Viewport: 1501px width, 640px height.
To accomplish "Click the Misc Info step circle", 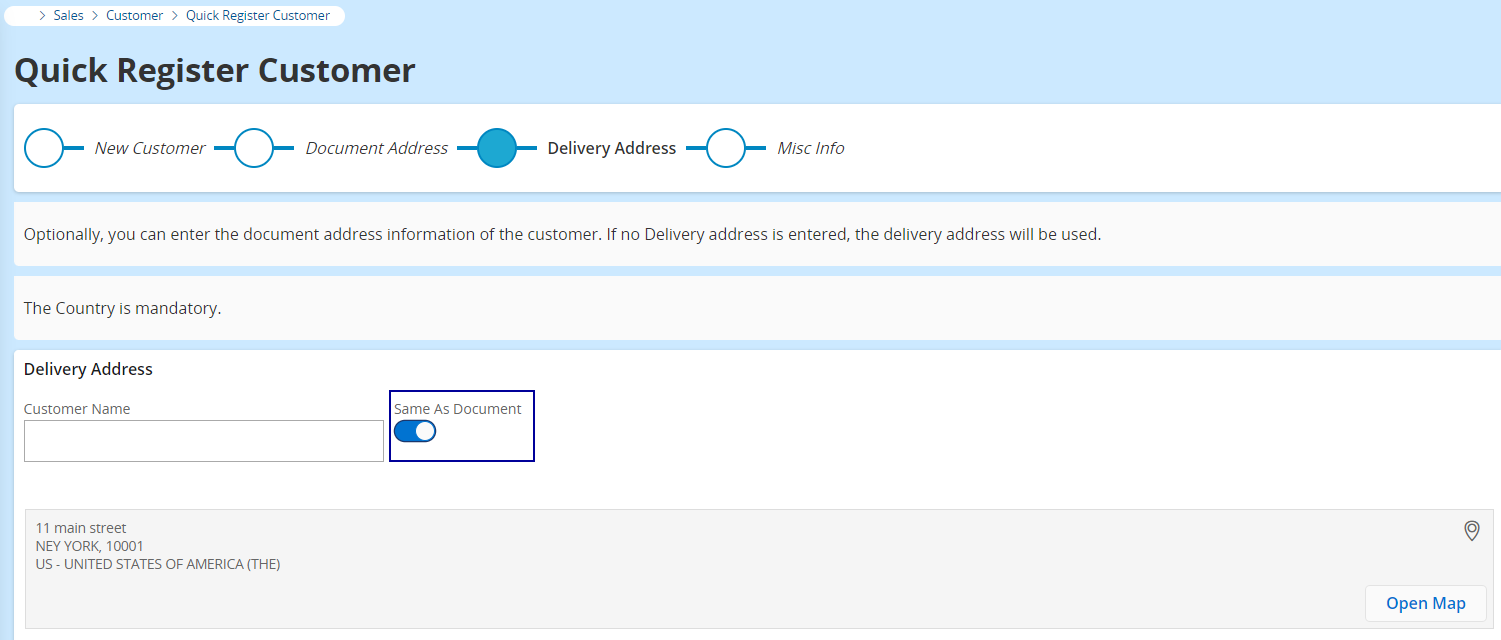I will [x=726, y=148].
